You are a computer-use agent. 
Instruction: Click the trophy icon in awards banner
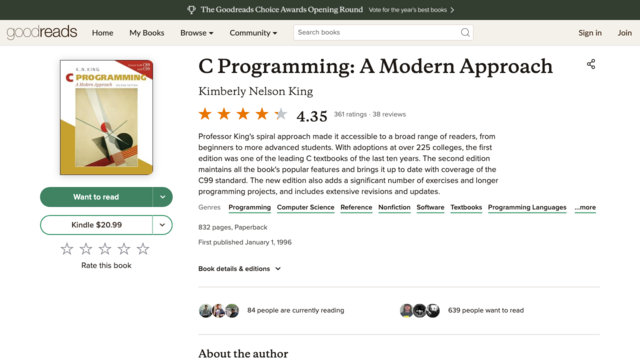191,10
